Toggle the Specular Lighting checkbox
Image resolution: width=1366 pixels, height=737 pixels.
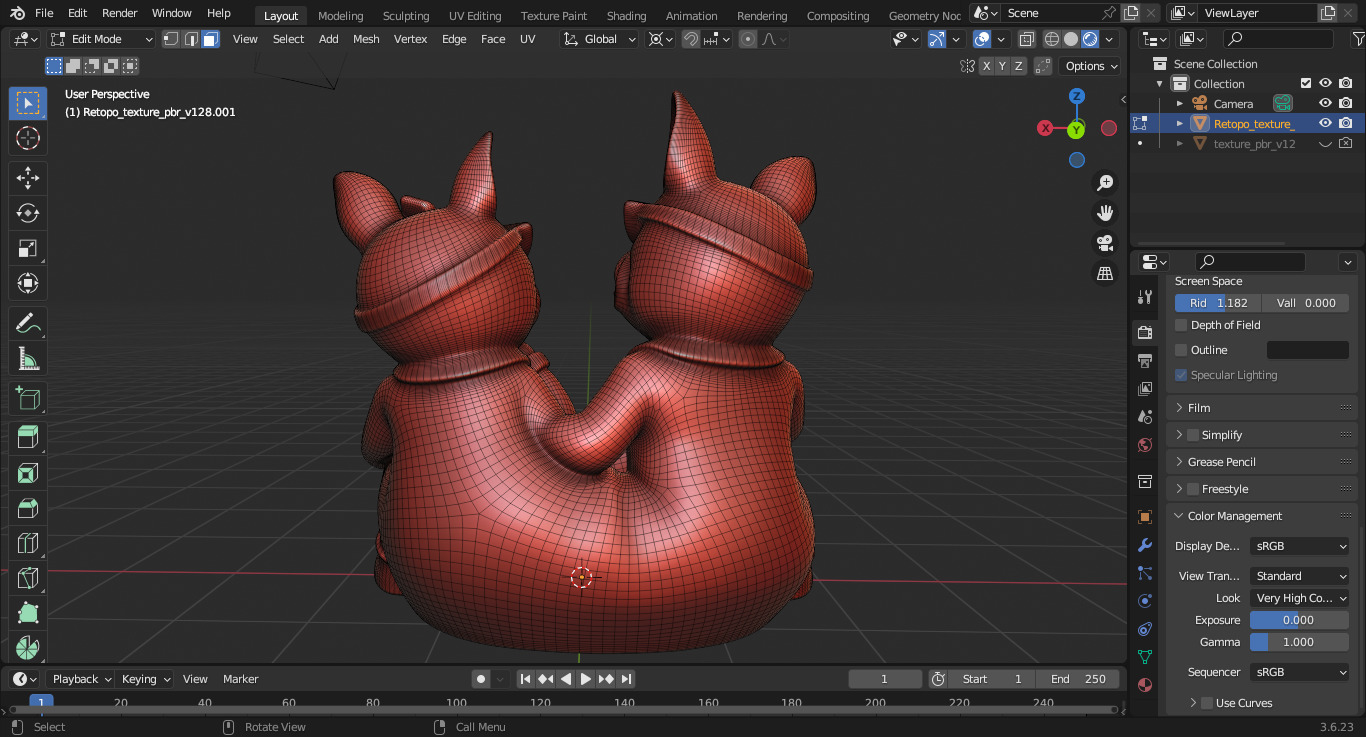click(1181, 375)
